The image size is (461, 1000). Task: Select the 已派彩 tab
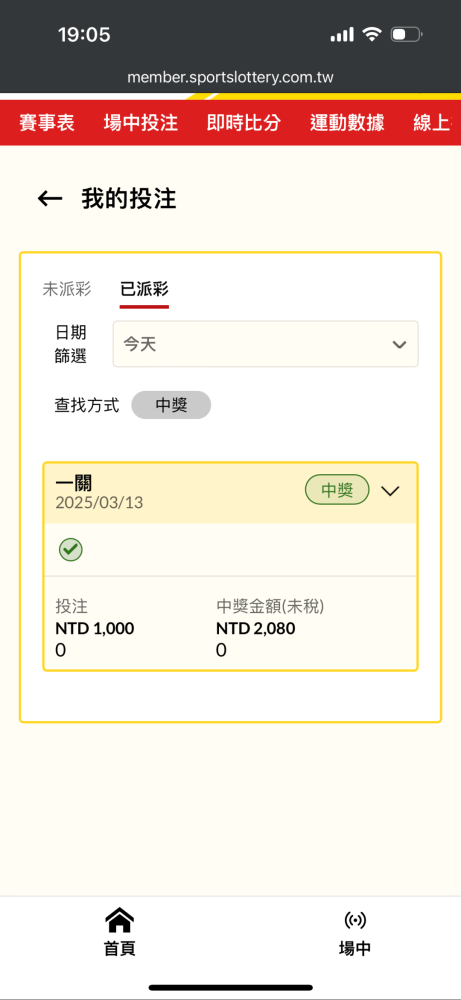coord(144,289)
